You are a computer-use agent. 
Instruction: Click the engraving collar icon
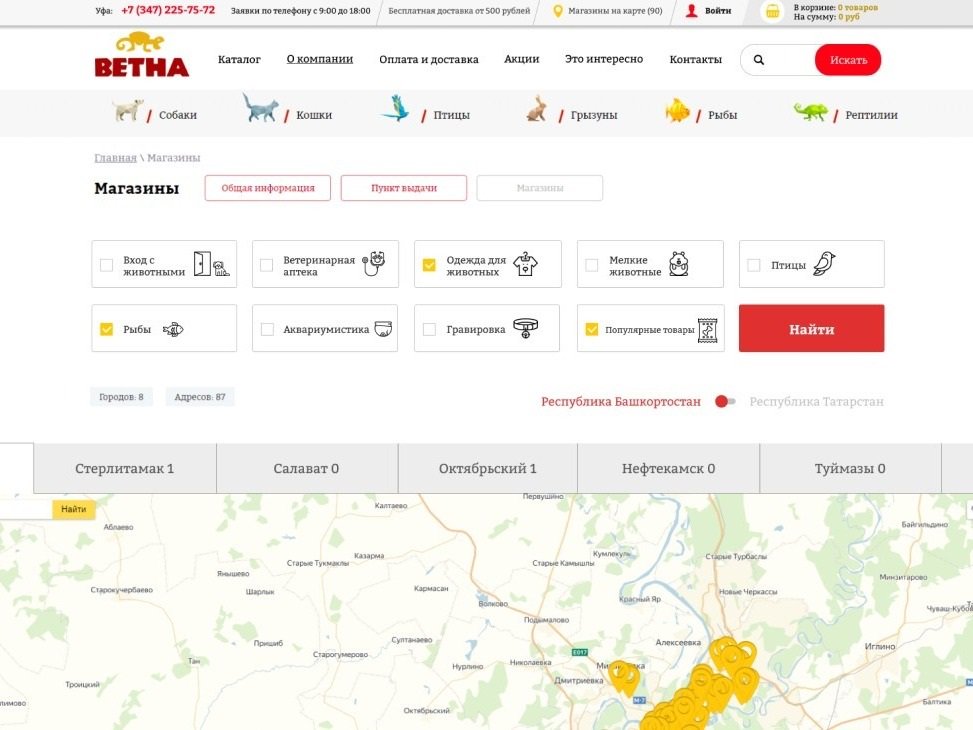(526, 328)
